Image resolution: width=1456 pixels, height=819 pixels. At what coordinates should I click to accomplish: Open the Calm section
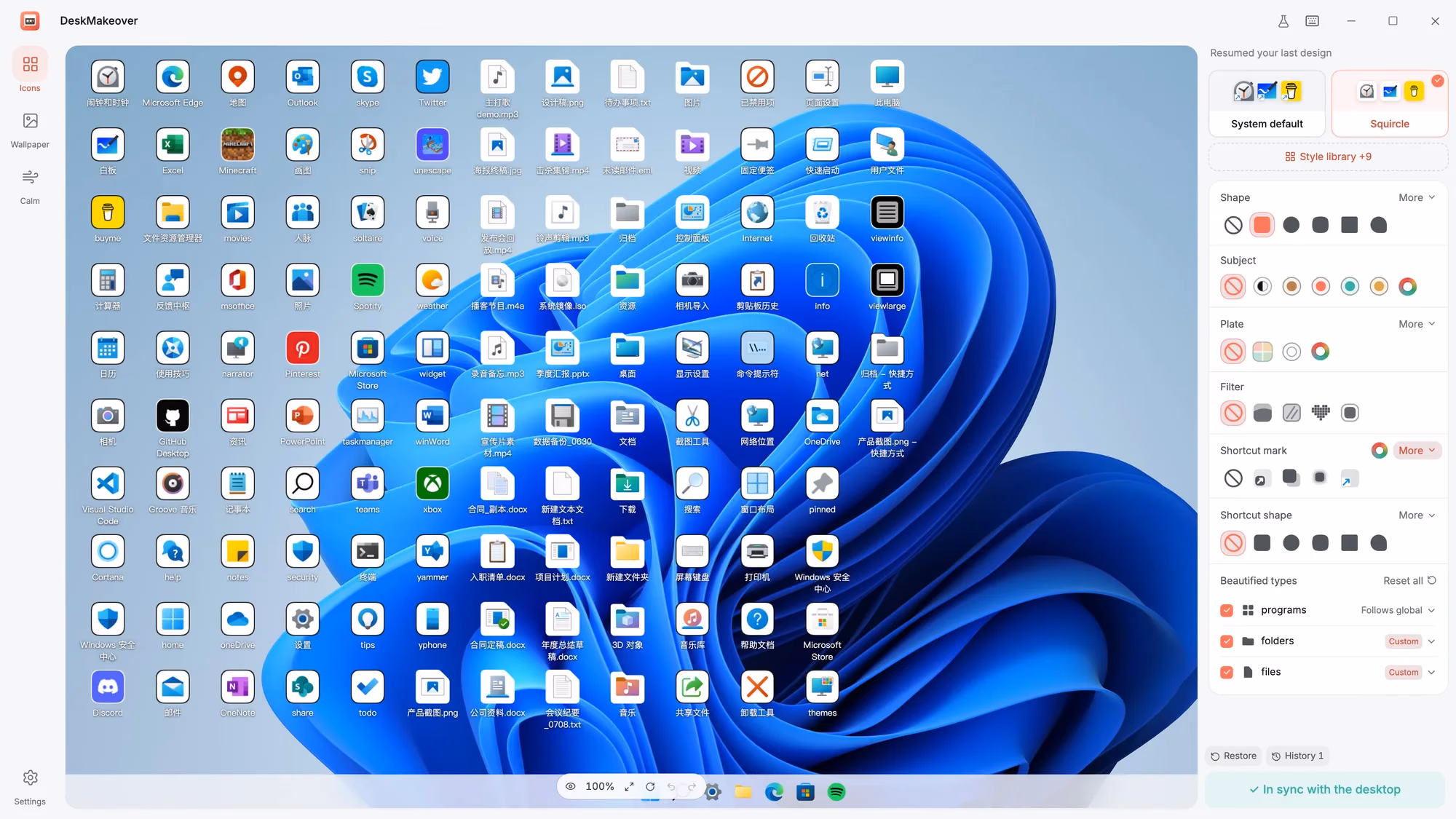tap(30, 186)
